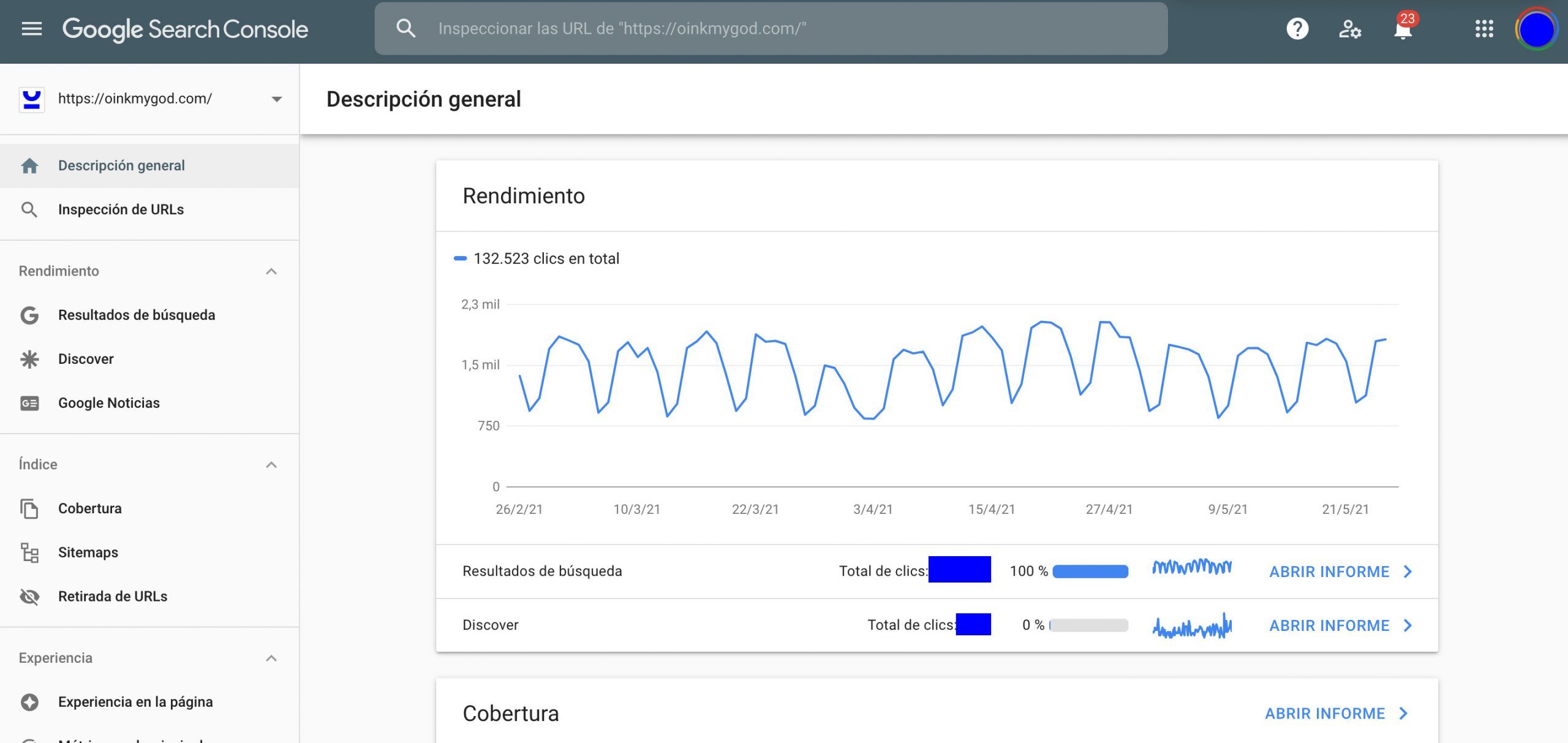Screen dimensions: 1568x743
Task: Select the Resultados de búsqueda report icon
Action: tap(30, 315)
